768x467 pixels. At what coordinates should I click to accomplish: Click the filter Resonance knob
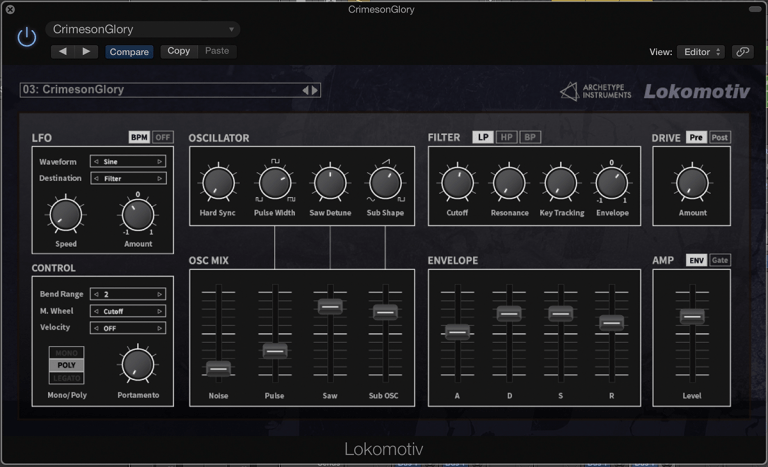point(509,183)
